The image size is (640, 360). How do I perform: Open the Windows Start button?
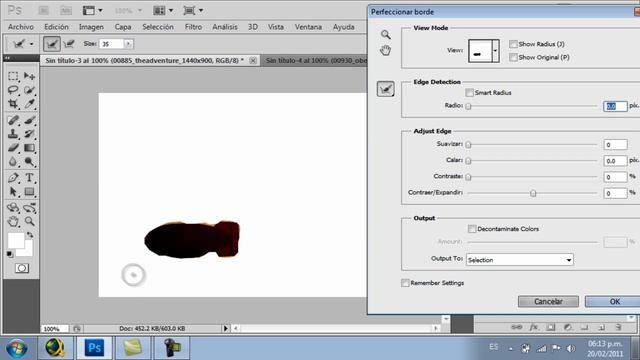pyautogui.click(x=16, y=348)
